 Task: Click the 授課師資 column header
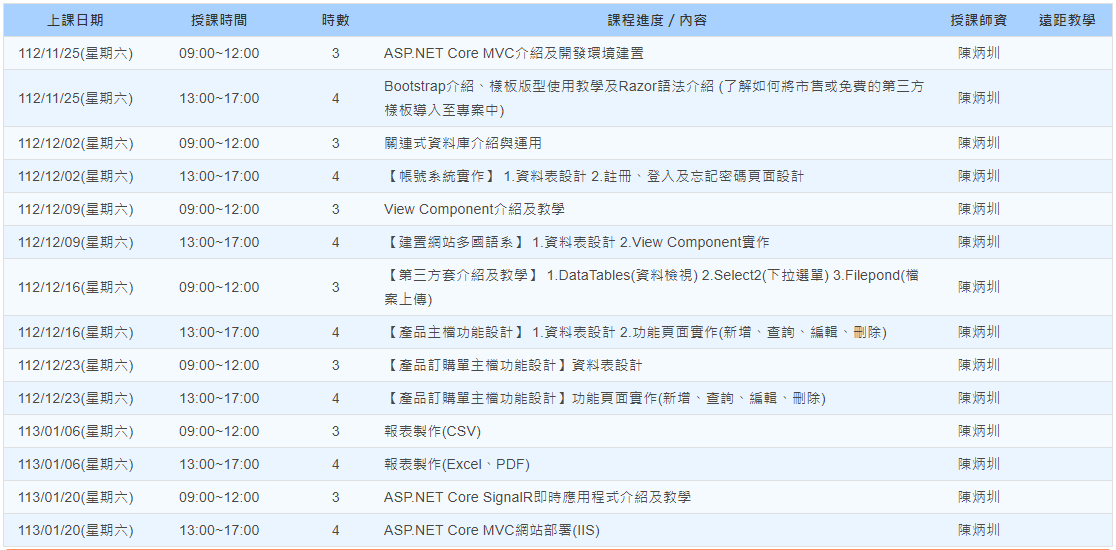point(978,20)
